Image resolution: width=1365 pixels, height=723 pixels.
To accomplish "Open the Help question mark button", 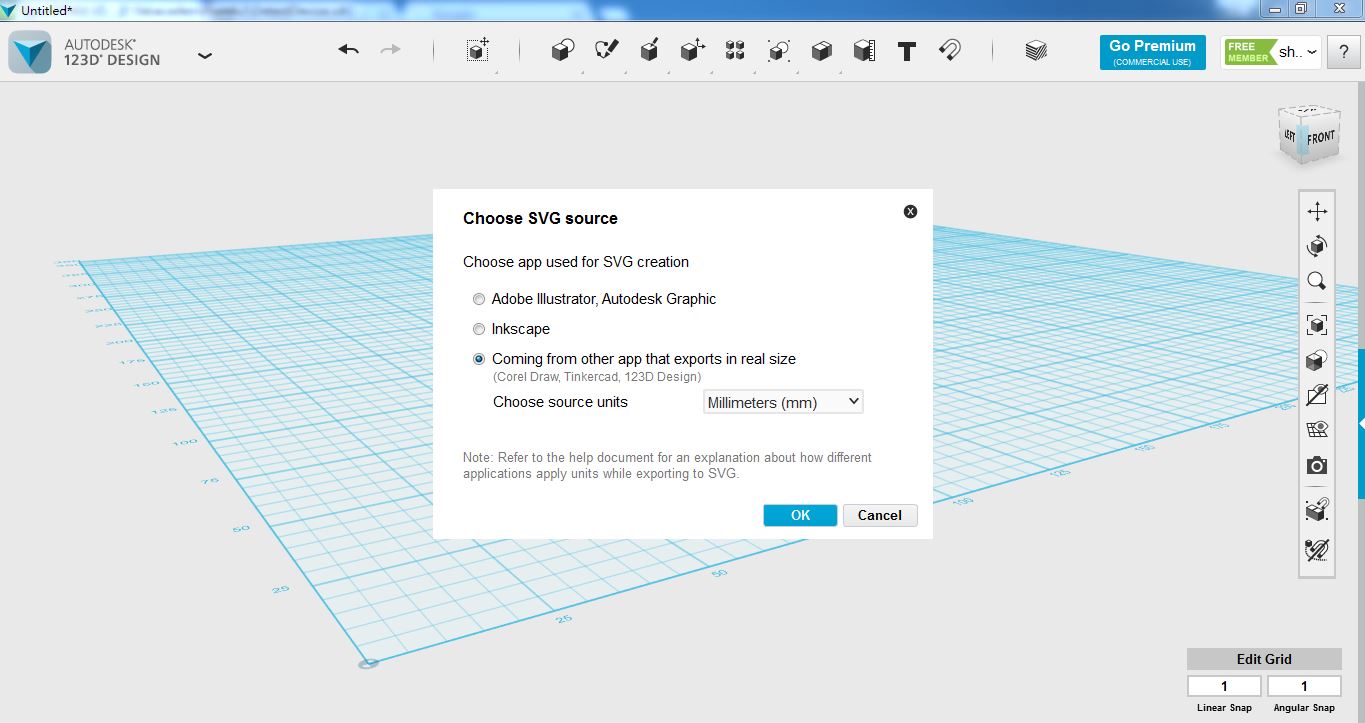I will pyautogui.click(x=1343, y=52).
